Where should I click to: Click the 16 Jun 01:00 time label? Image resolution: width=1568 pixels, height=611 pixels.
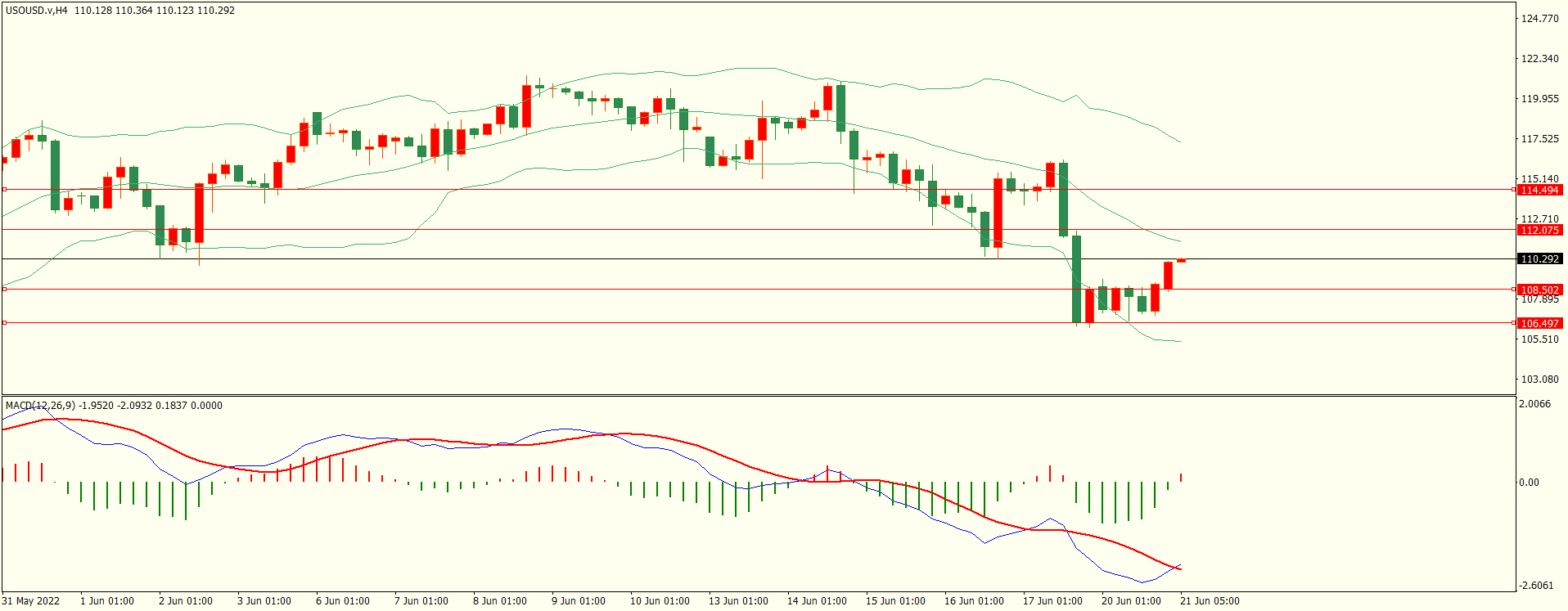point(974,600)
